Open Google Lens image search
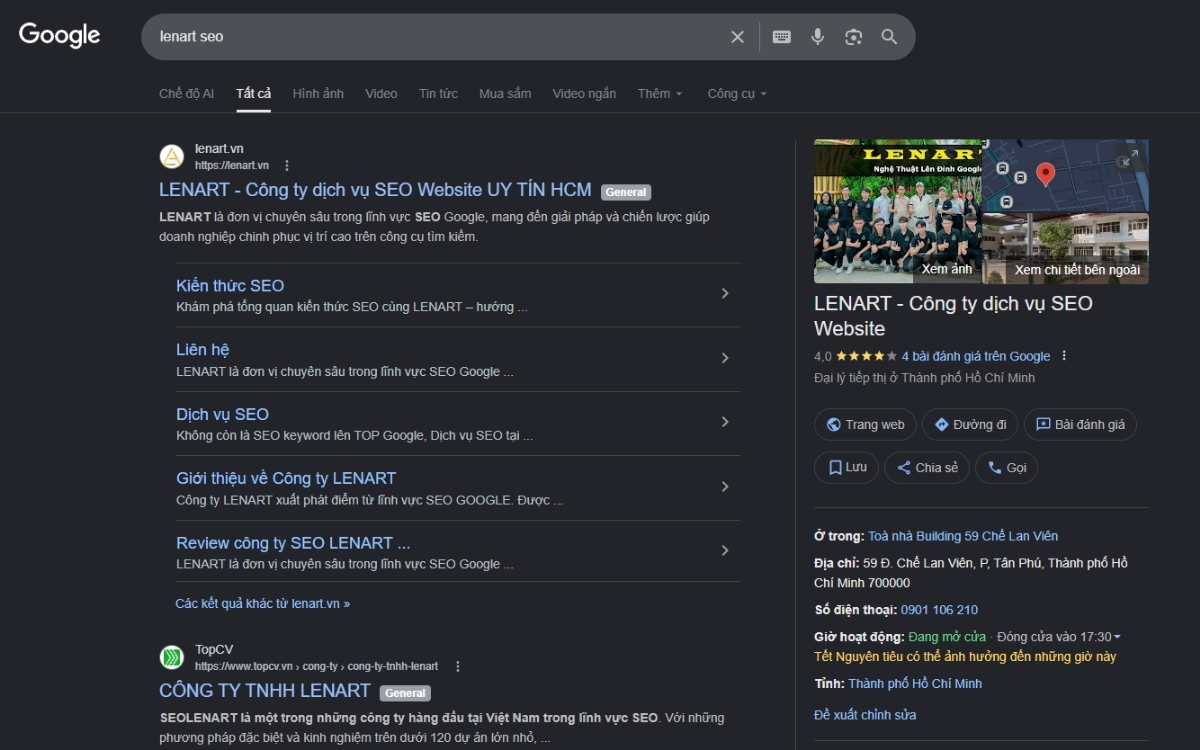Image resolution: width=1200 pixels, height=750 pixels. pos(853,37)
